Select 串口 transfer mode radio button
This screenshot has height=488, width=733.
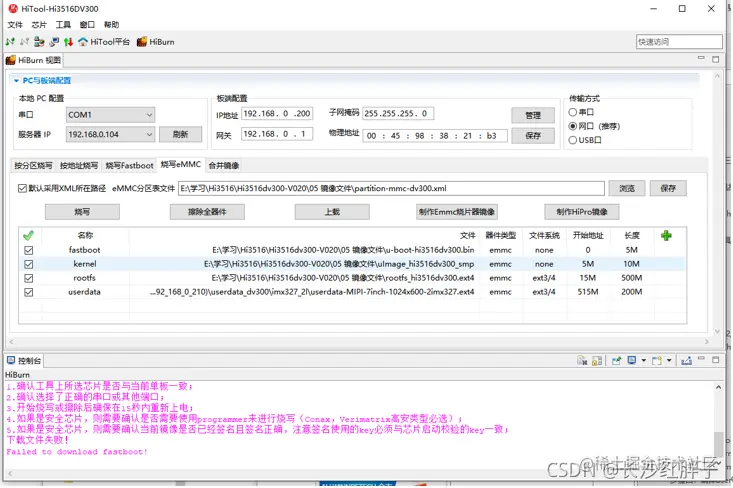click(573, 112)
